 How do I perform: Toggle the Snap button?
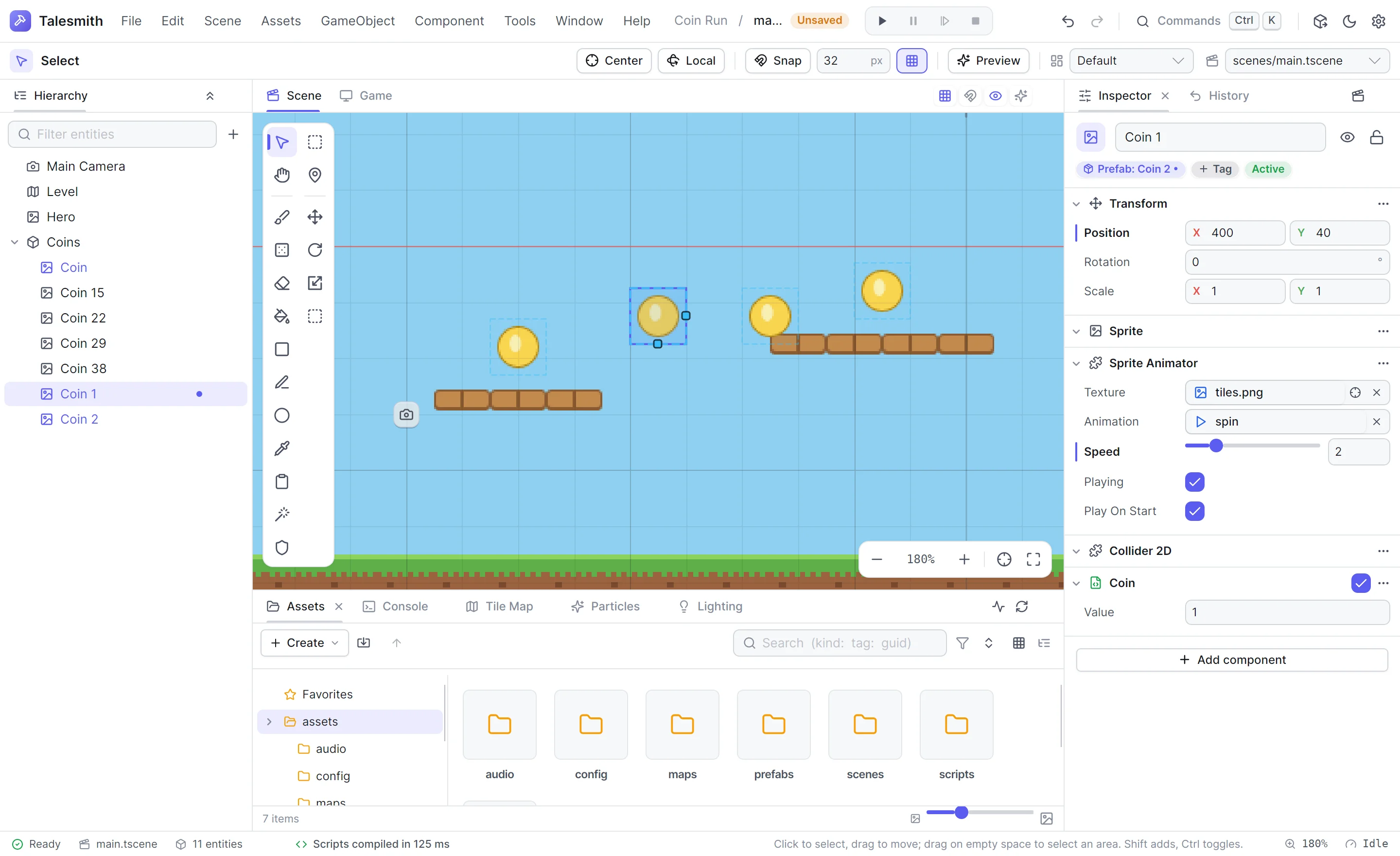(x=777, y=61)
